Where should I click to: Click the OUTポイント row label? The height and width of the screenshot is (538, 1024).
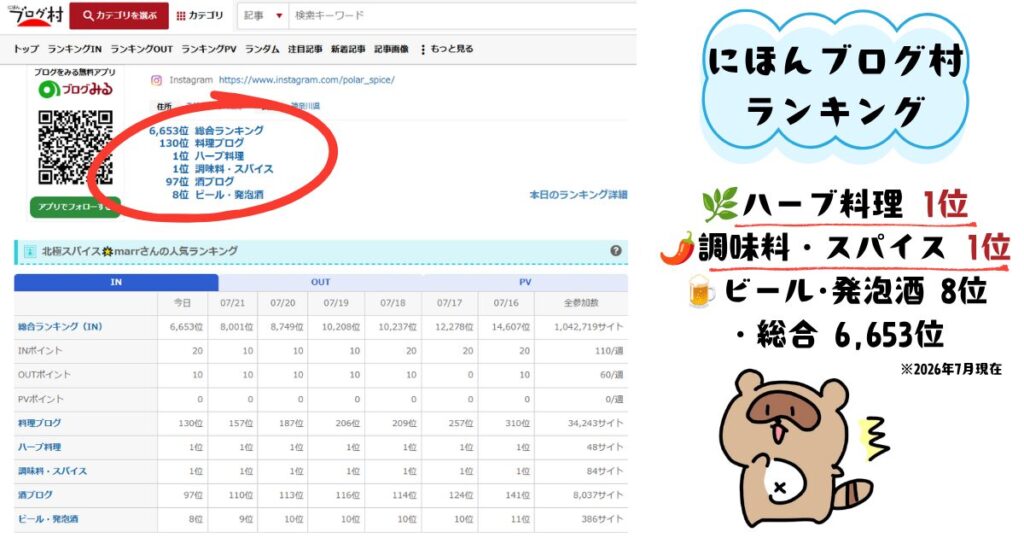pos(44,375)
